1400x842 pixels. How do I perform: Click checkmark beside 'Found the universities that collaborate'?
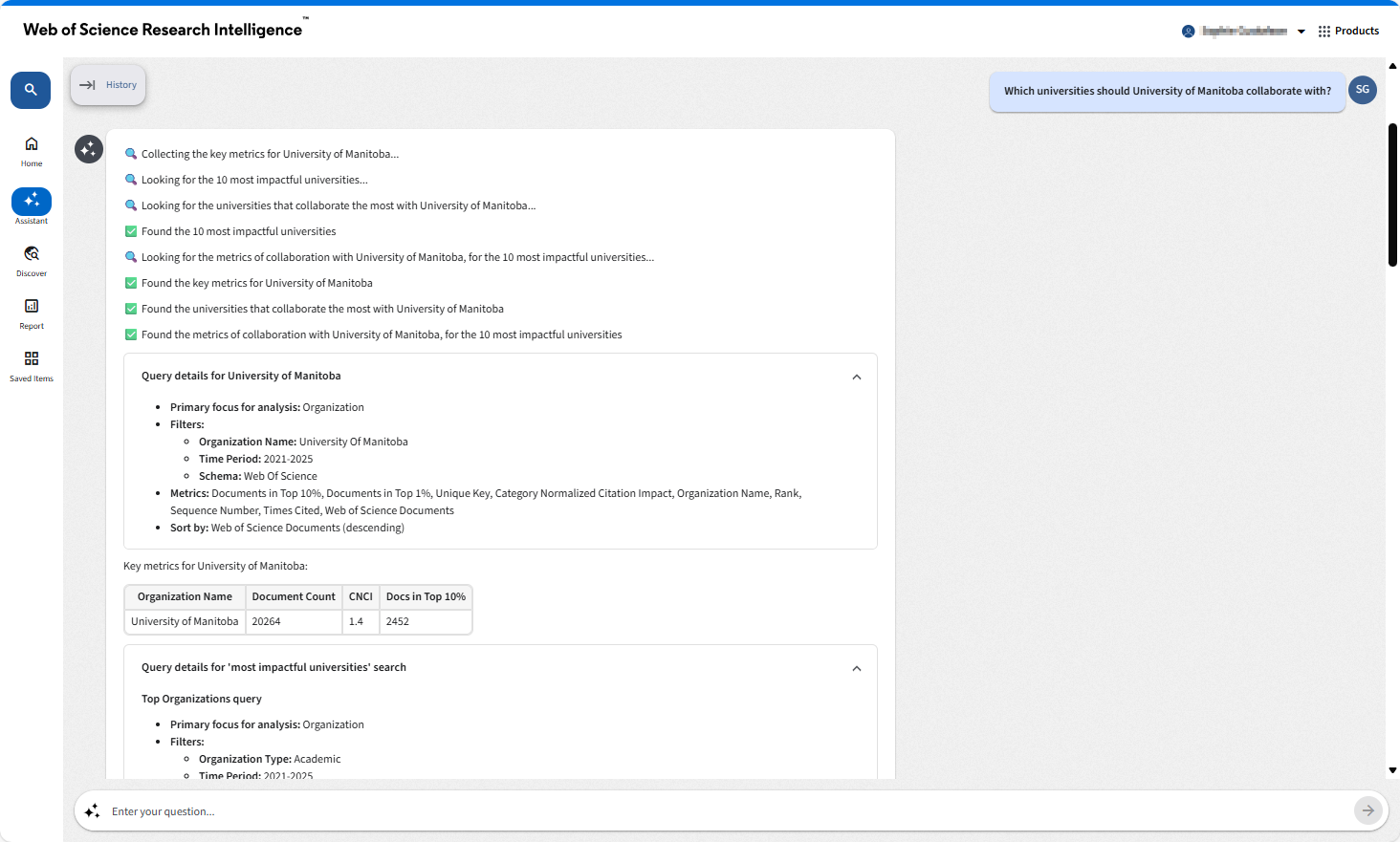coord(131,309)
